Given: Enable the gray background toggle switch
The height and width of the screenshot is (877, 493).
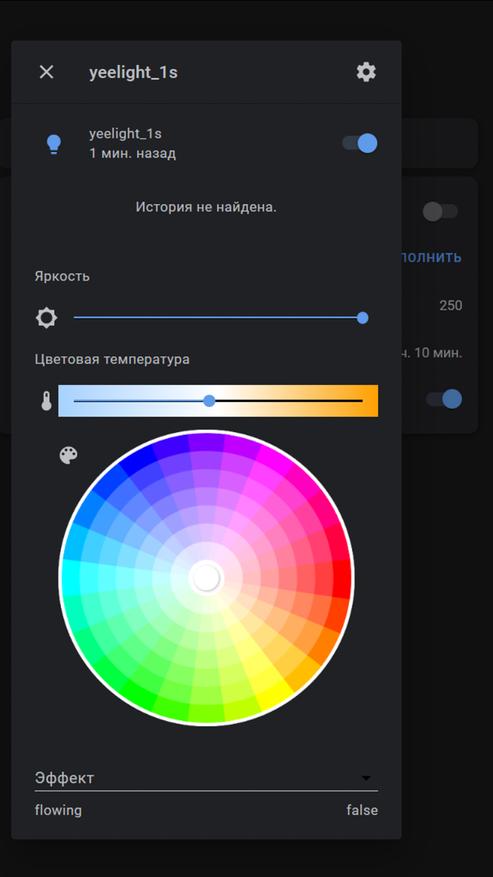Looking at the screenshot, I should point(440,211).
